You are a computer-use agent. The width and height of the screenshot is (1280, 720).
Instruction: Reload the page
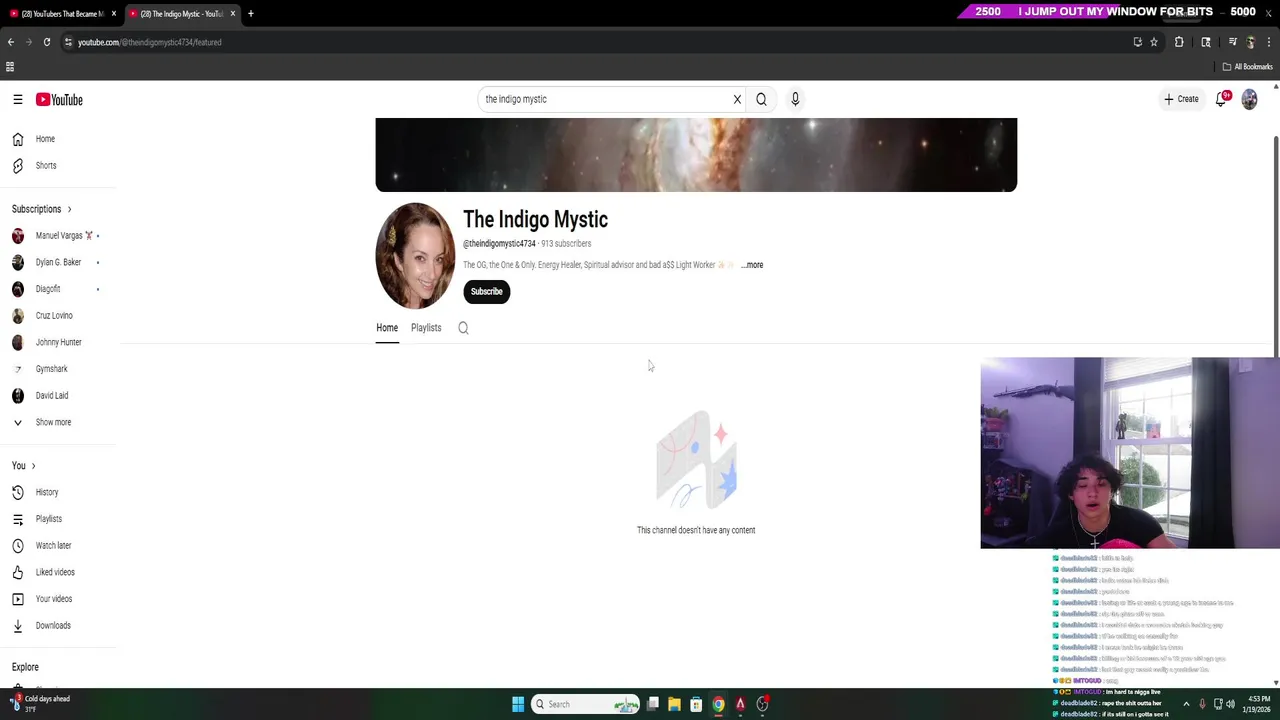(x=46, y=42)
